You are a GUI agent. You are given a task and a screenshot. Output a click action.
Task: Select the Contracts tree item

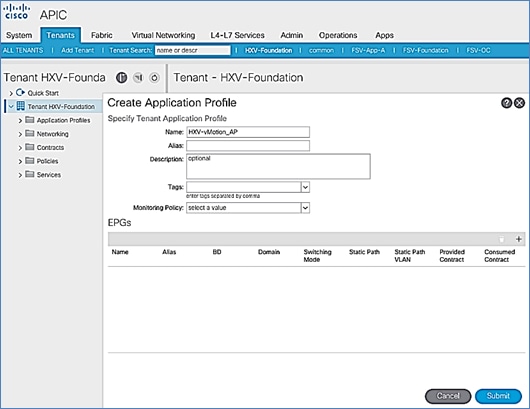click(50, 147)
